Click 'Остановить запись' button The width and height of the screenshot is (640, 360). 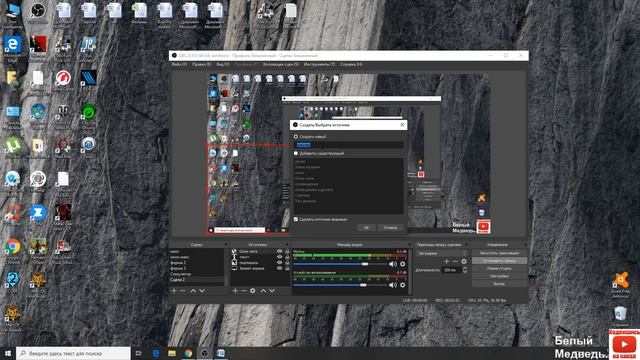click(499, 261)
